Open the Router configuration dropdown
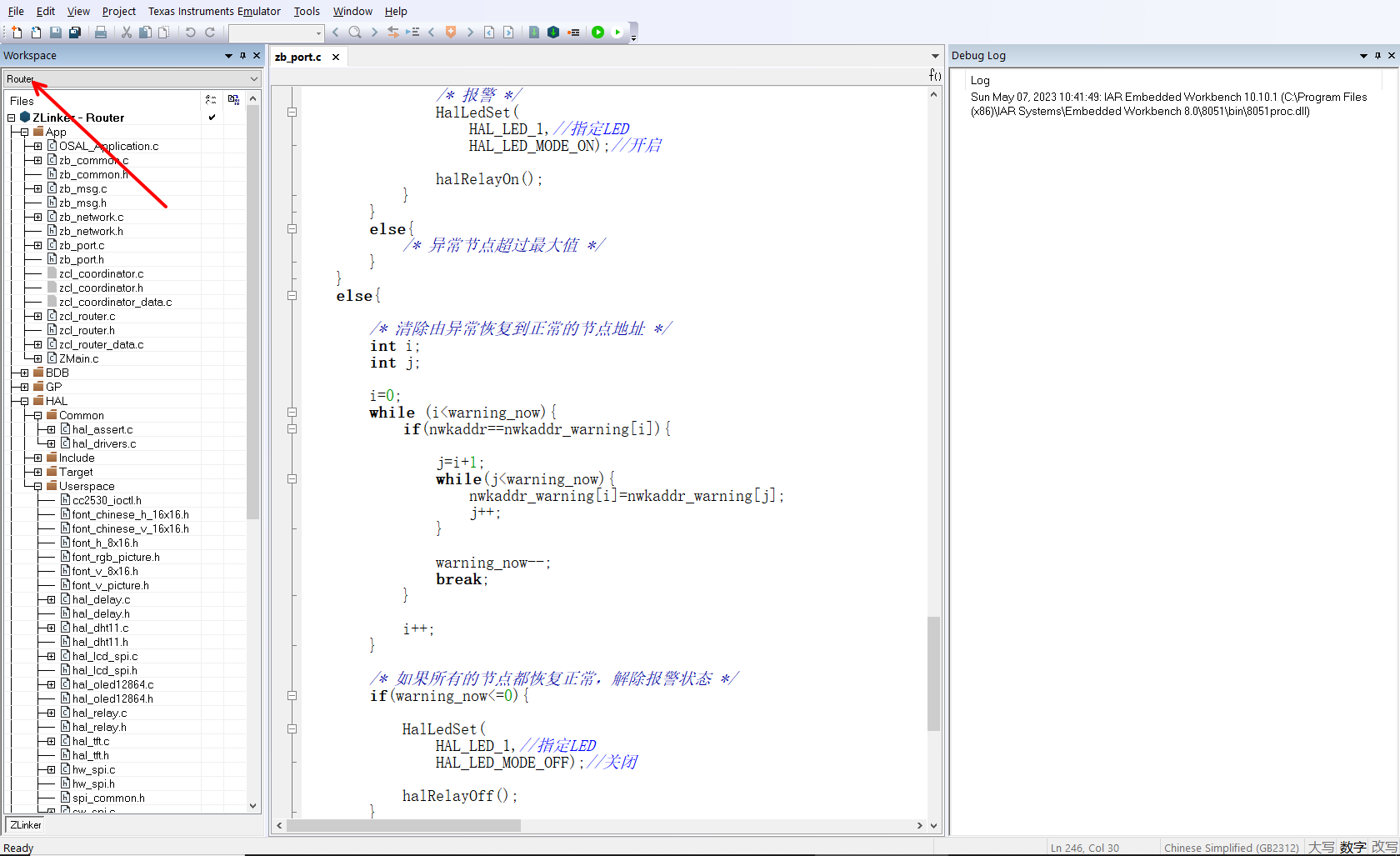Screen dimensions: 1400x856 point(132,79)
